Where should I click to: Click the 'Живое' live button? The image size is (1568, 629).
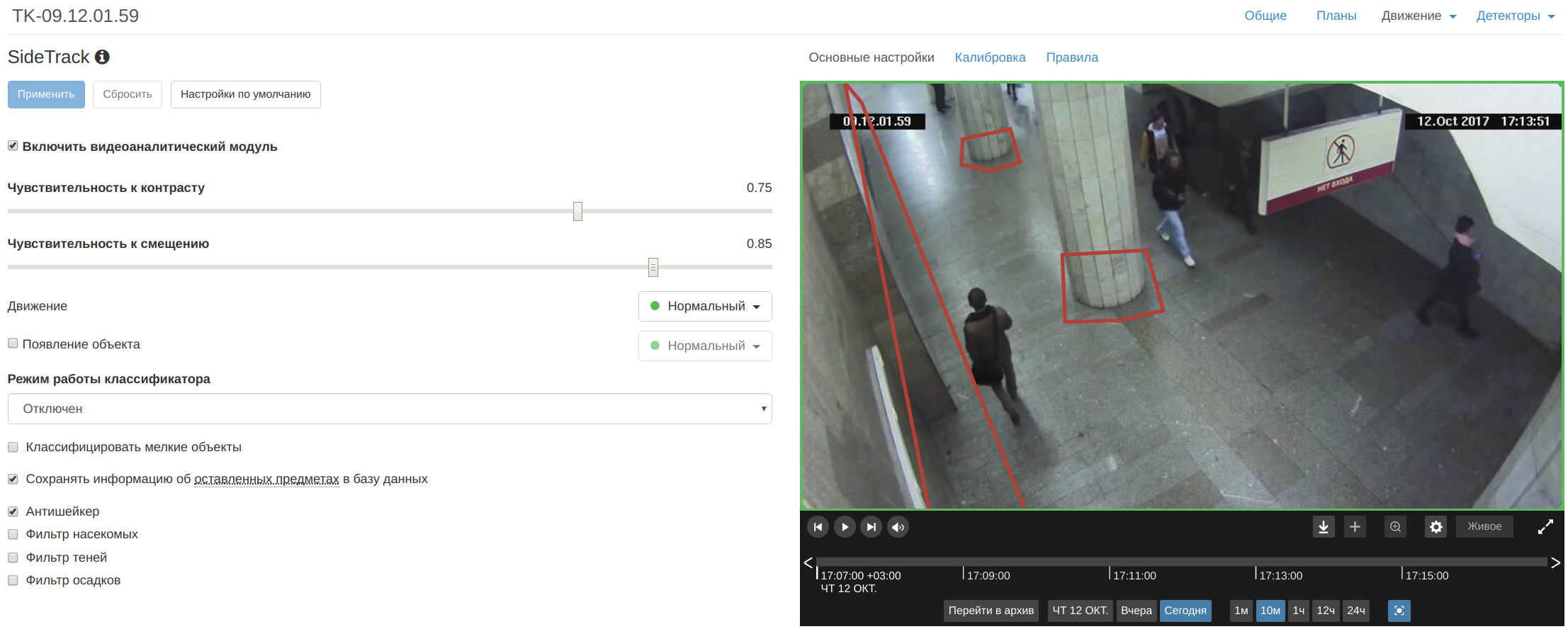pyautogui.click(x=1484, y=526)
